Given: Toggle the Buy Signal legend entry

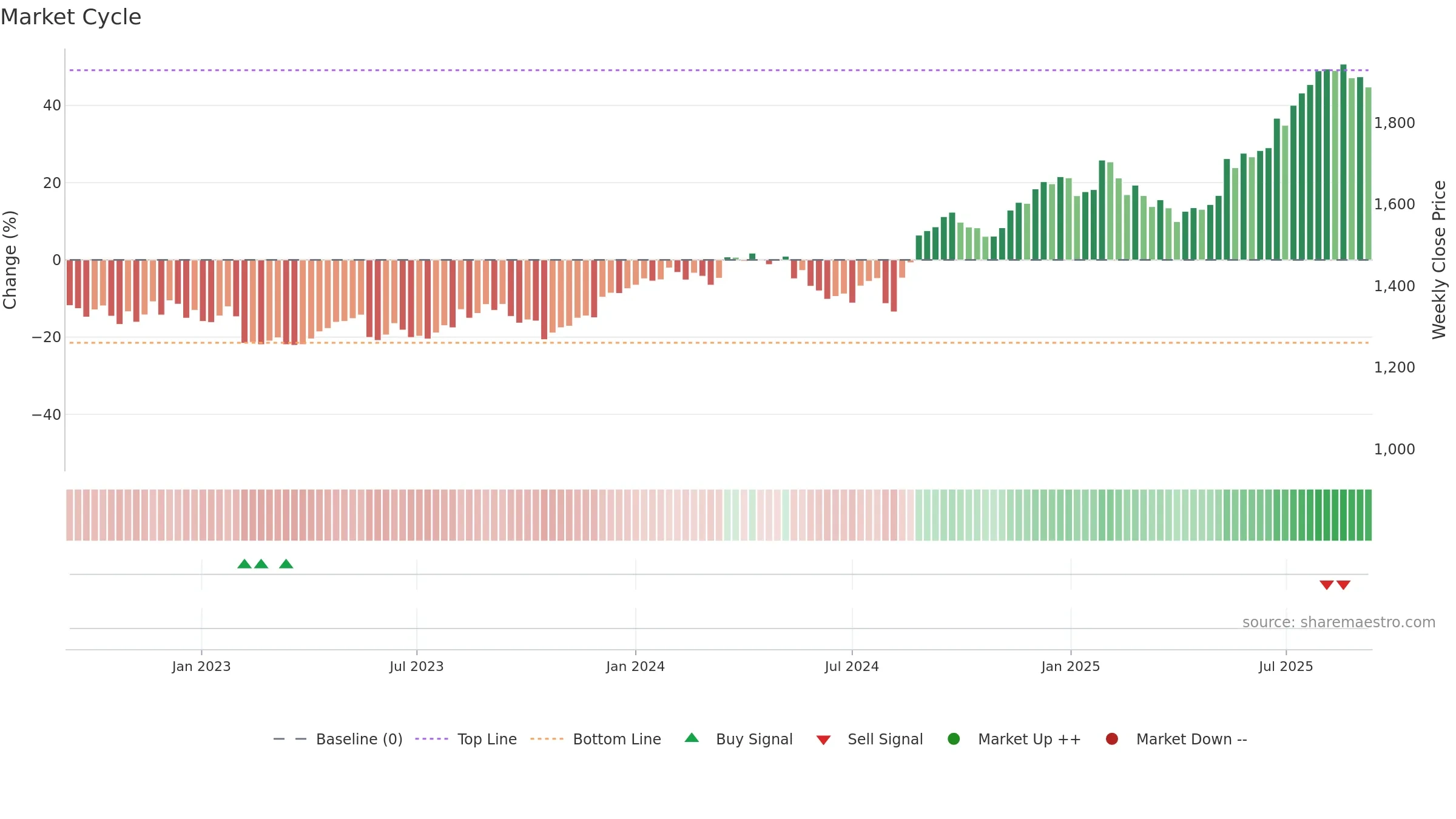Looking at the screenshot, I should click(738, 739).
